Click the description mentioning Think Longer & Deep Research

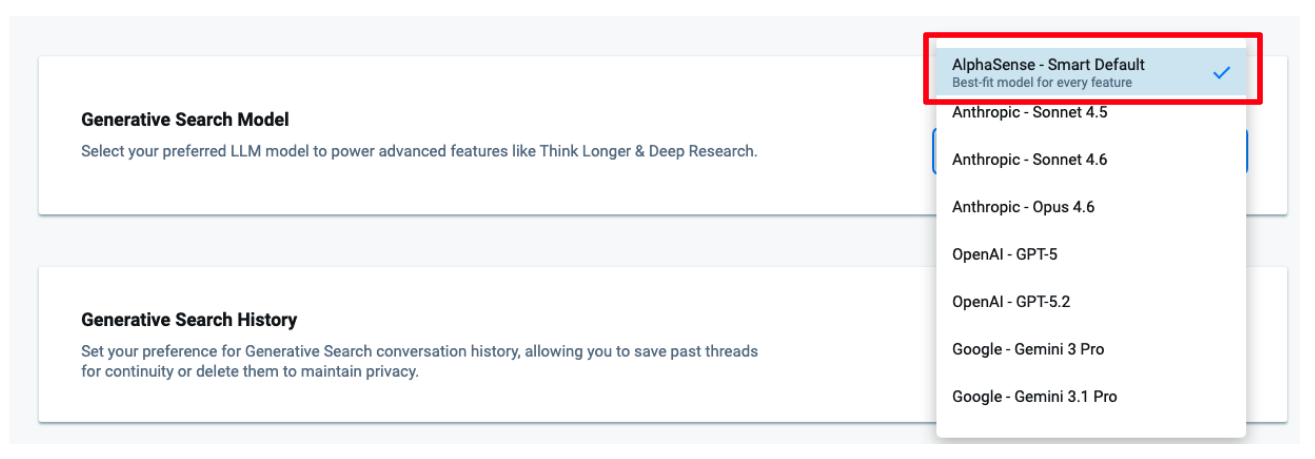pyautogui.click(x=419, y=152)
